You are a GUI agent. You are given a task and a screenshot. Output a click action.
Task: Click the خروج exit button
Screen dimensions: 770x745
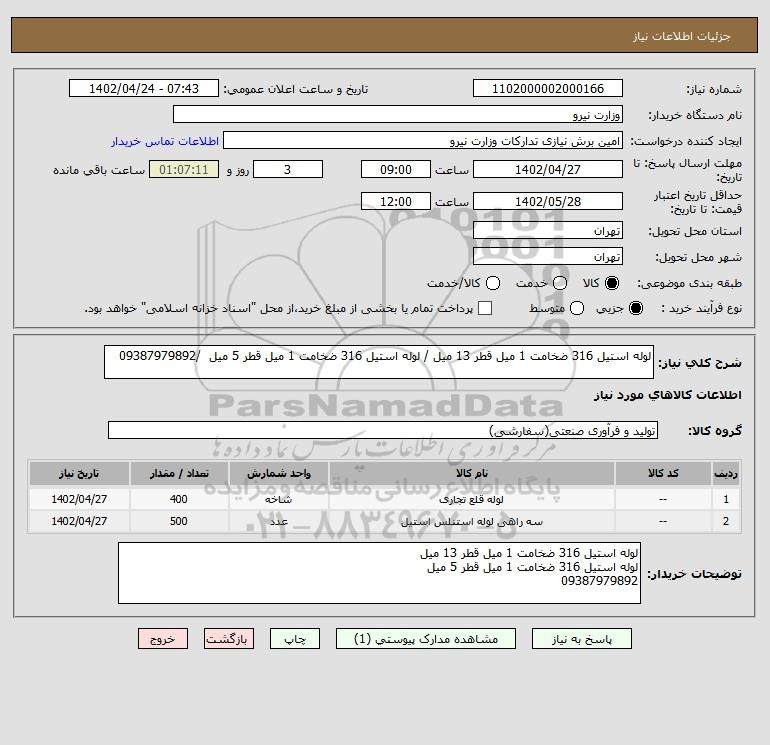(163, 638)
